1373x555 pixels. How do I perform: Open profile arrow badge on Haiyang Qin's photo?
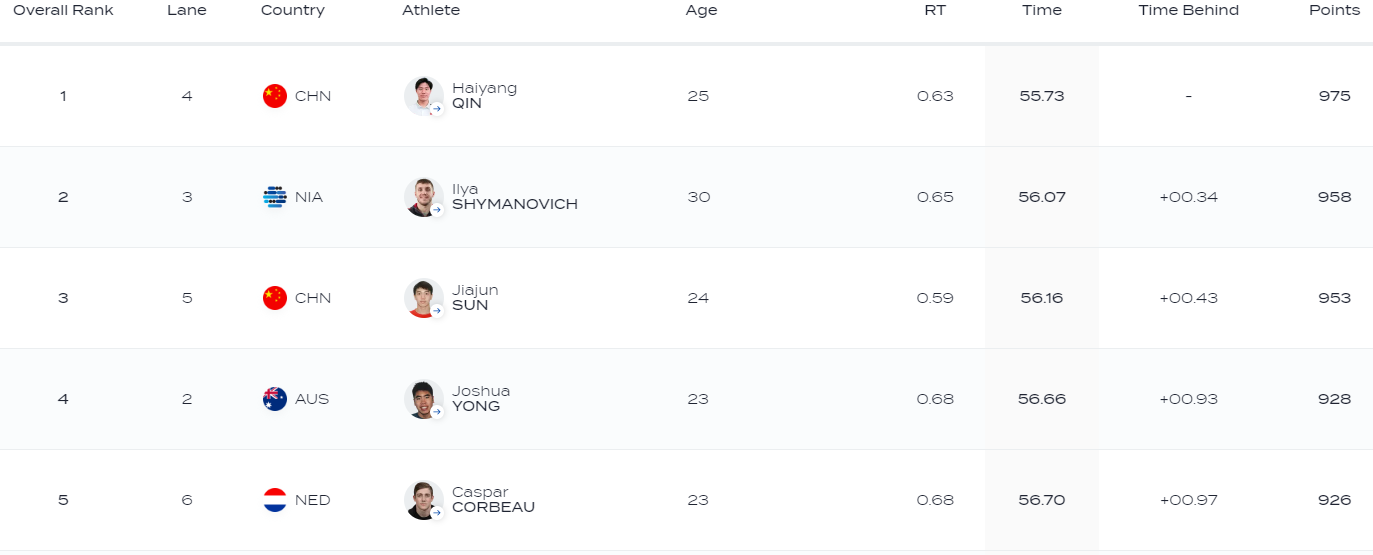437,109
